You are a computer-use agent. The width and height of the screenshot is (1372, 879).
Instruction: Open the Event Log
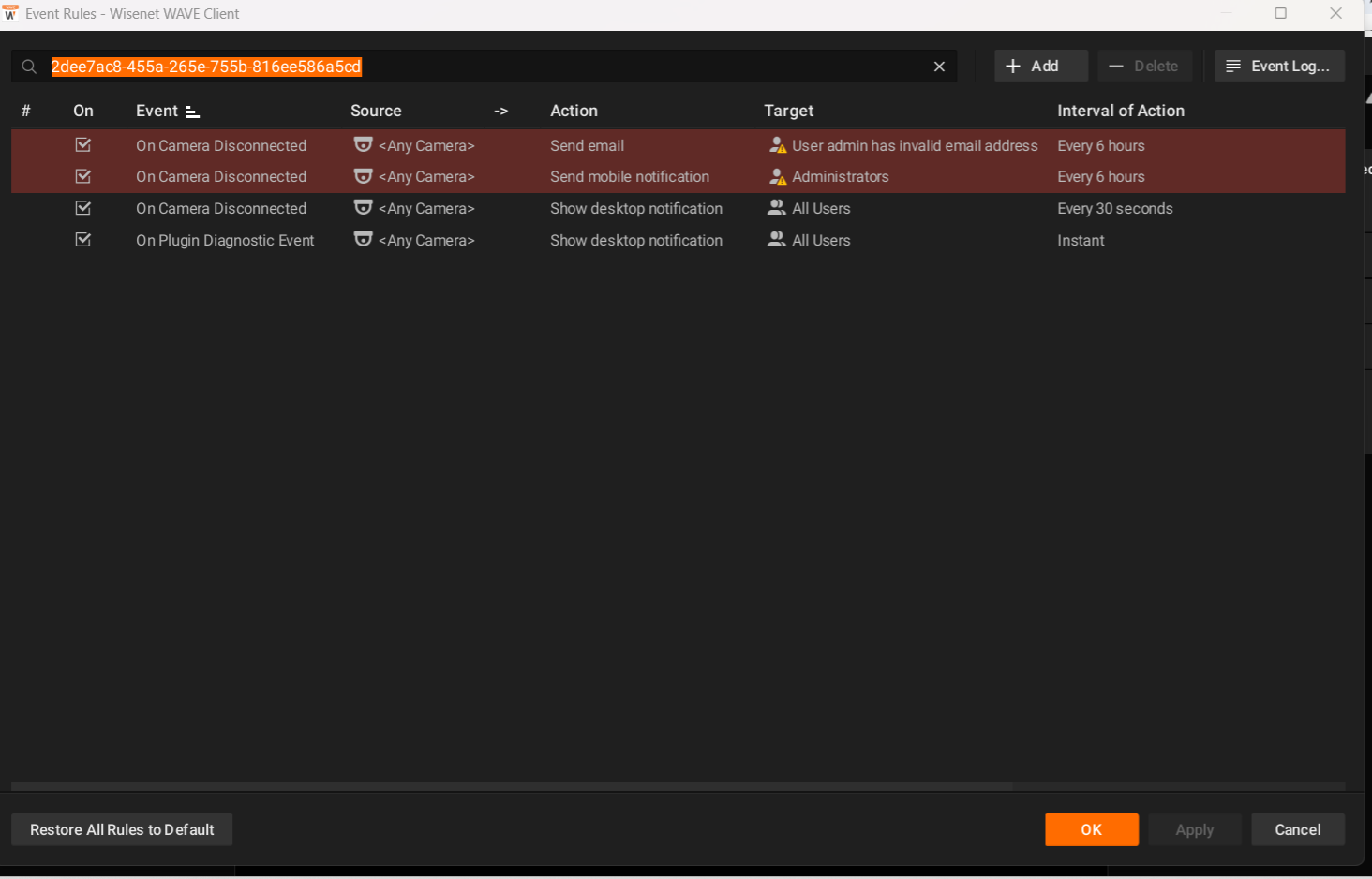(1279, 67)
